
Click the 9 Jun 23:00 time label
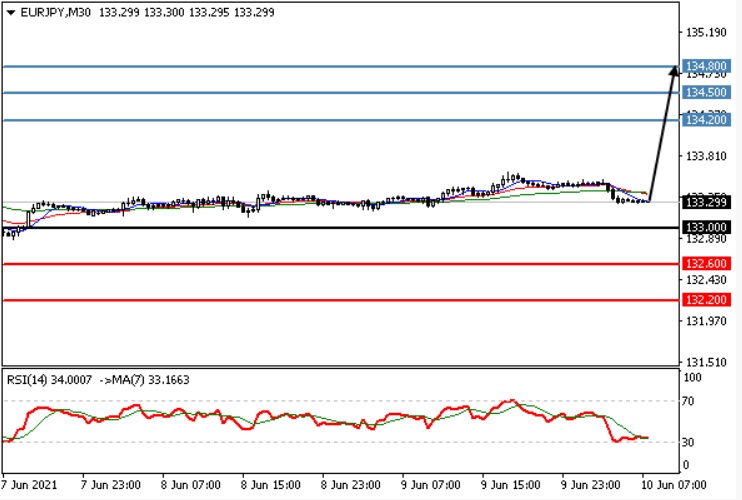coord(590,485)
